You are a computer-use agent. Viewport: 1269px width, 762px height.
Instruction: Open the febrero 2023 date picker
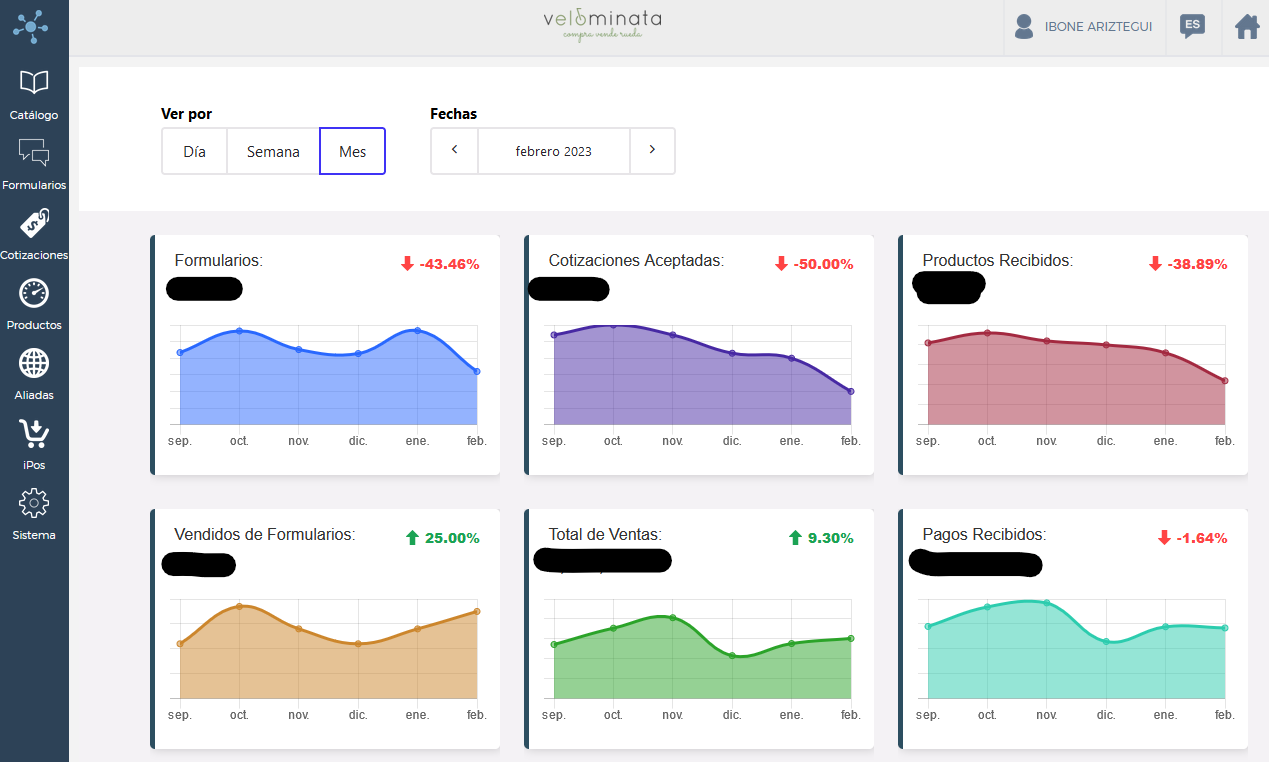tap(553, 152)
